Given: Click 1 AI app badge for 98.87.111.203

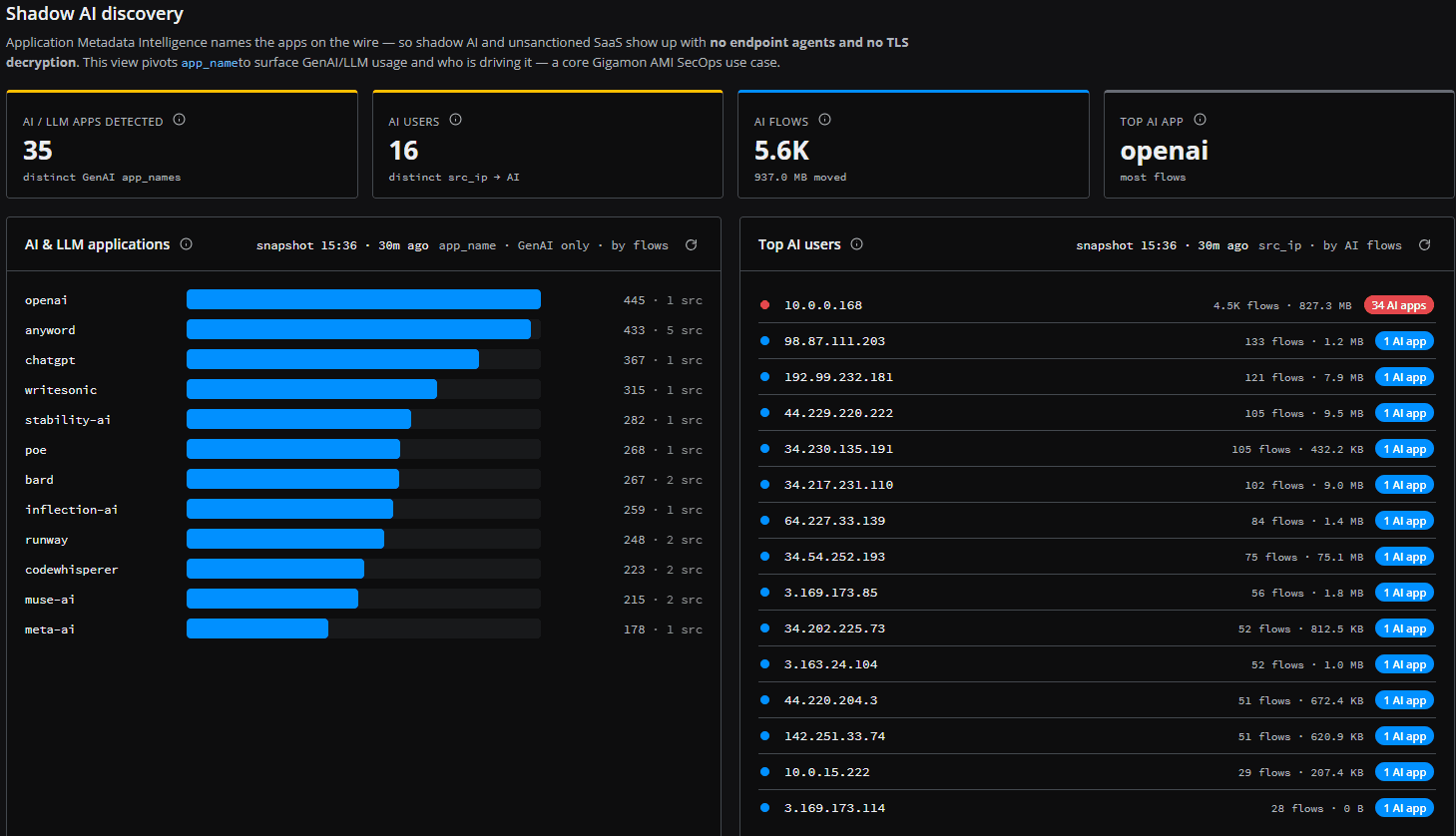Looking at the screenshot, I should pyautogui.click(x=1405, y=341).
